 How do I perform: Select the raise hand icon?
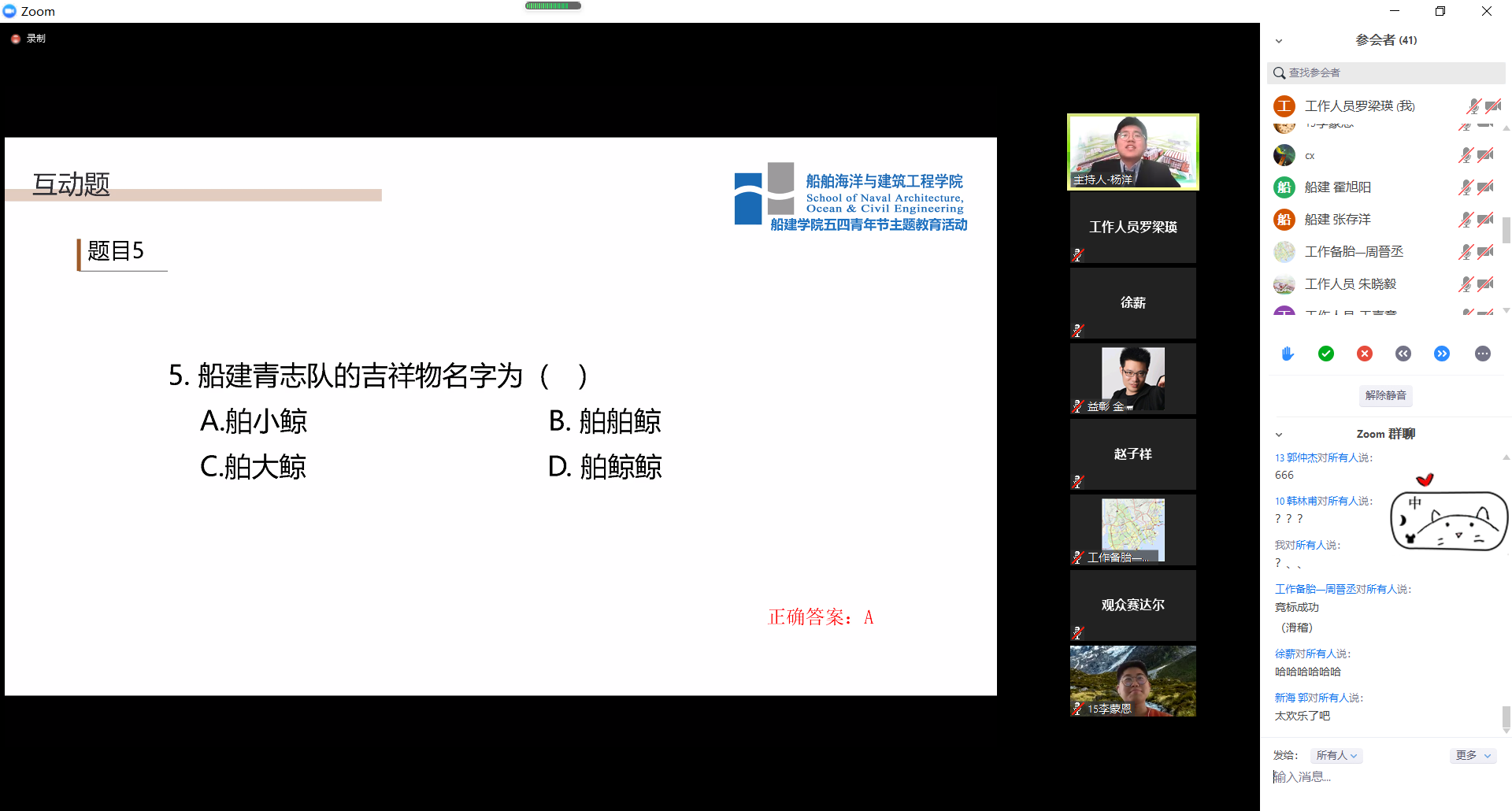click(1287, 354)
